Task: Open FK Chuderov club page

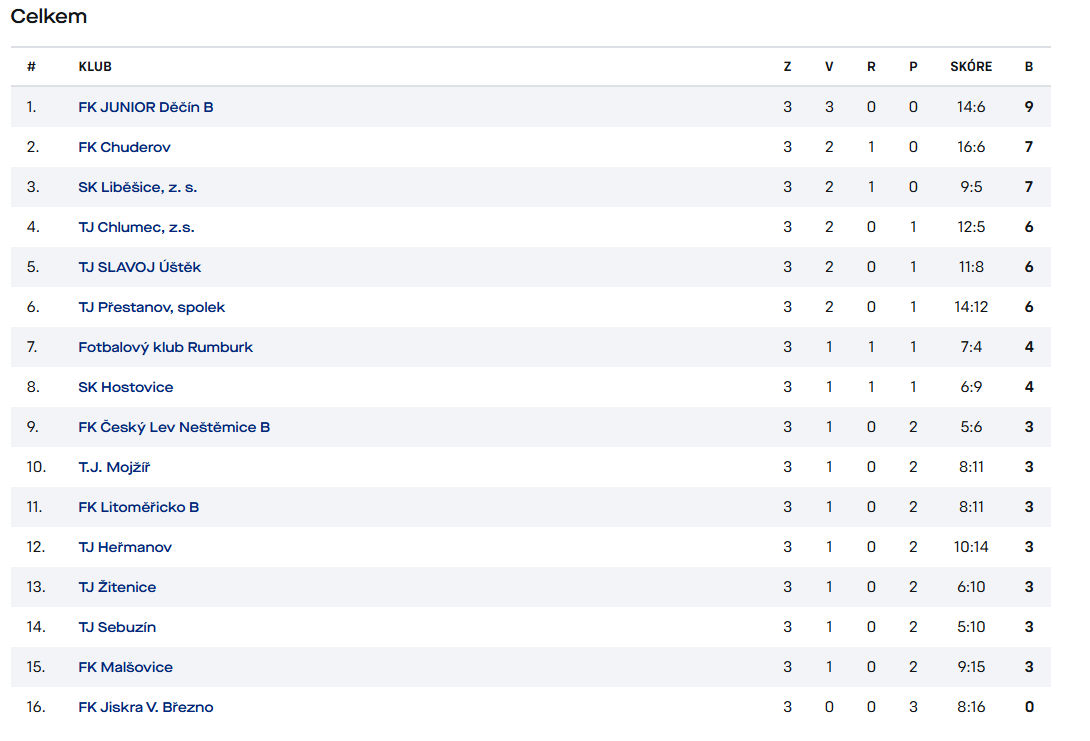Action: pos(124,147)
